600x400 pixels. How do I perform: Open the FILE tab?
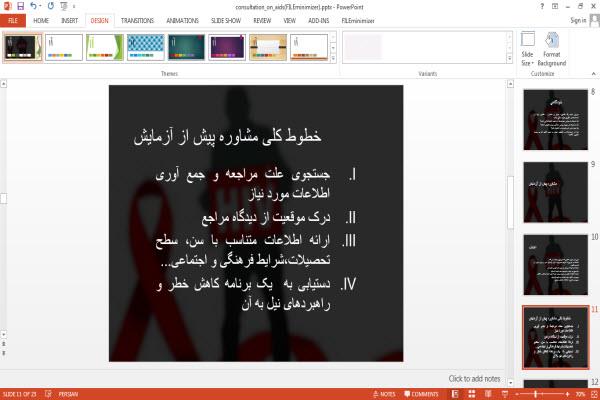coord(13,21)
